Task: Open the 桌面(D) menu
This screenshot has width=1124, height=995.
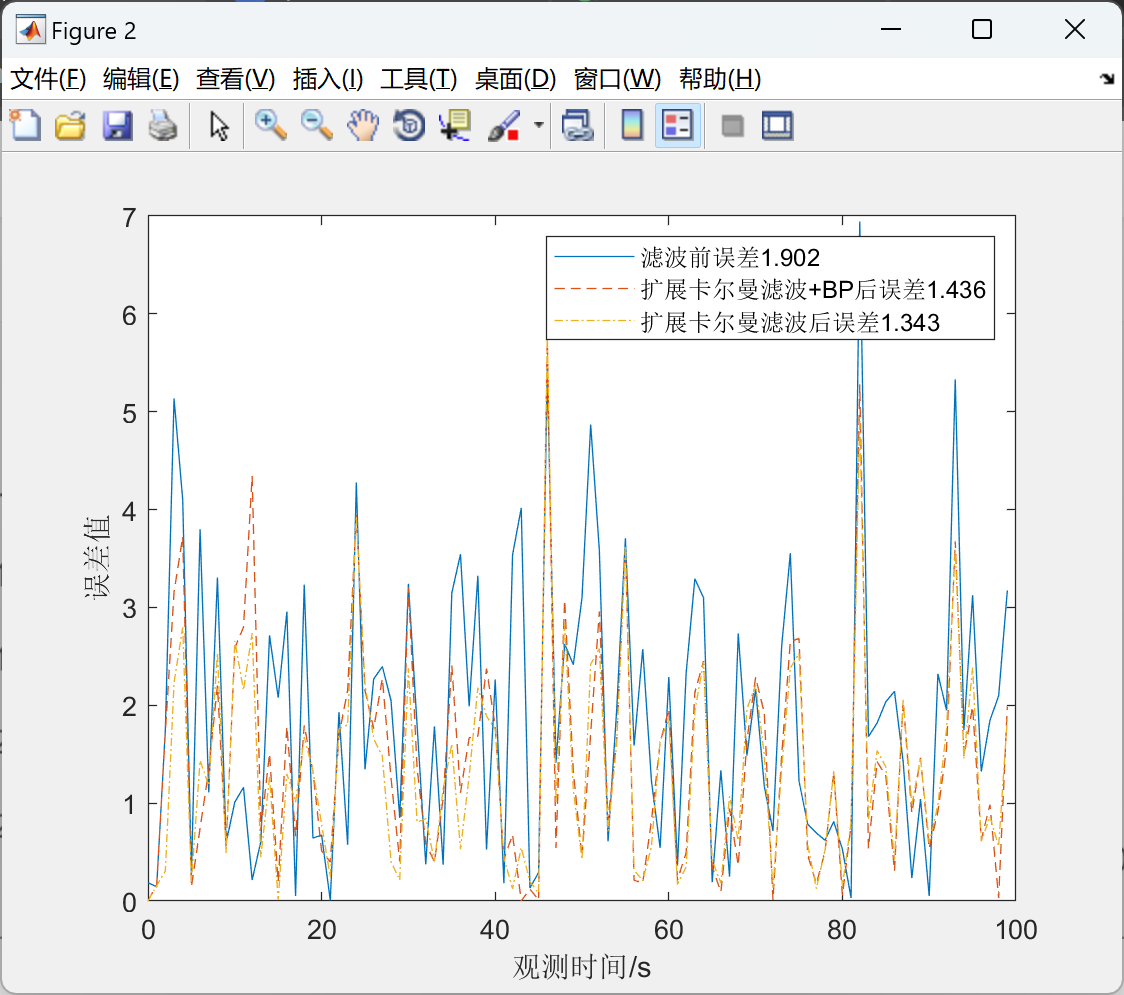Action: [x=515, y=79]
